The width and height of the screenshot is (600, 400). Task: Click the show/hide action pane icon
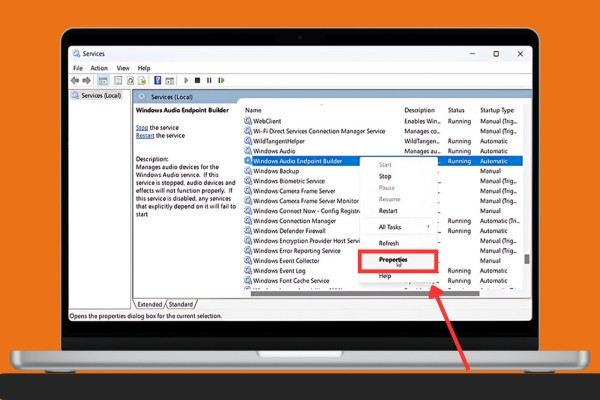click(x=170, y=80)
